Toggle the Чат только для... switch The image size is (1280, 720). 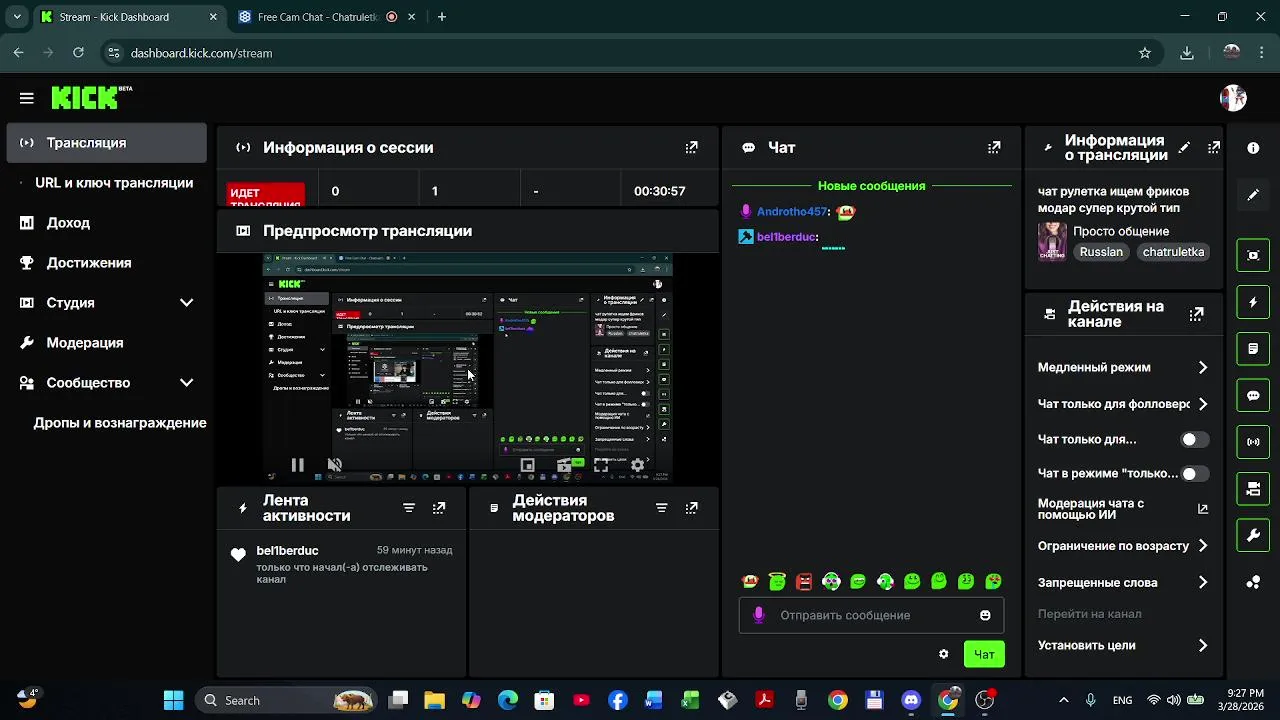[x=1195, y=439]
